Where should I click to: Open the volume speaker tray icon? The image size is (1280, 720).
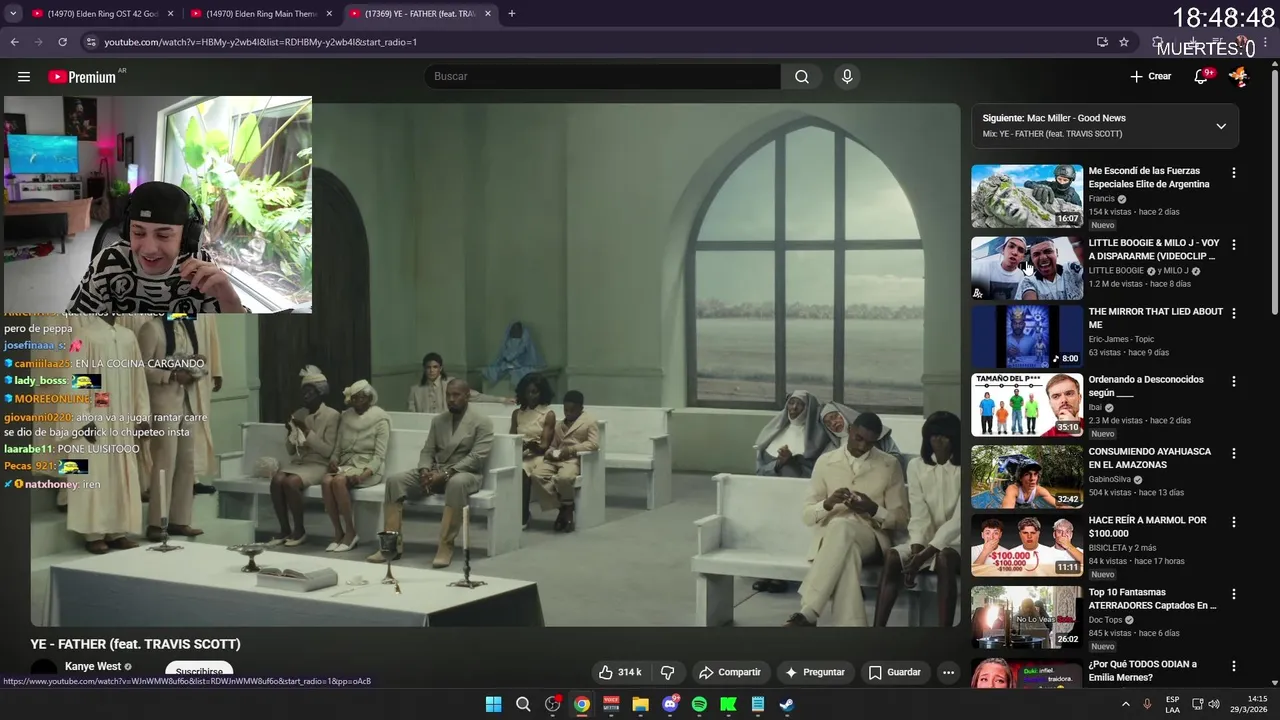tap(1214, 704)
